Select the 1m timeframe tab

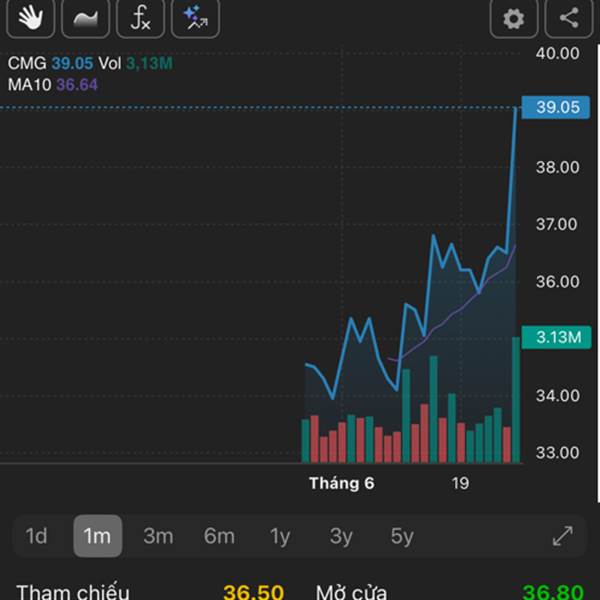point(98,536)
